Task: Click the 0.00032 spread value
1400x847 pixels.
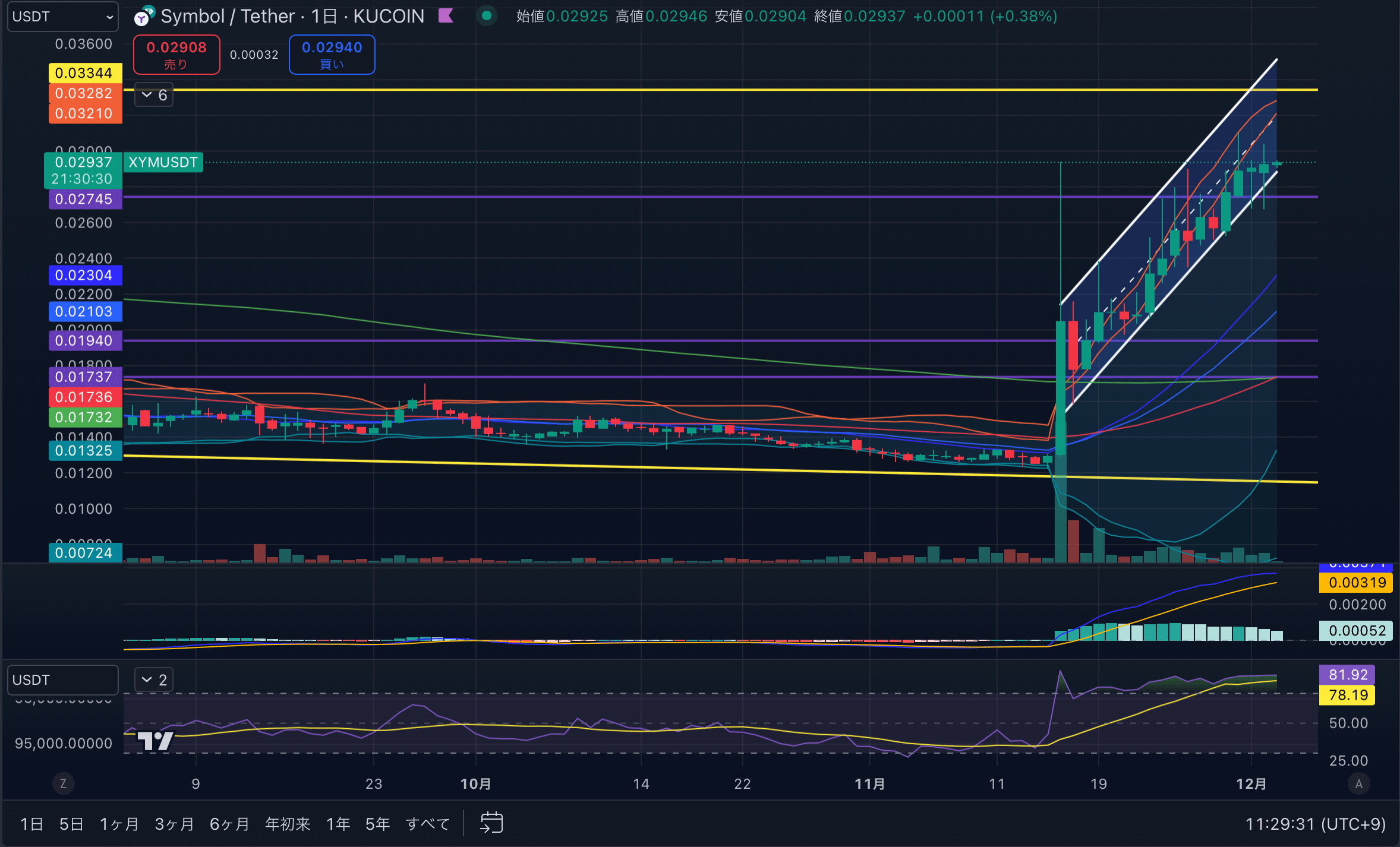Action: (254, 55)
